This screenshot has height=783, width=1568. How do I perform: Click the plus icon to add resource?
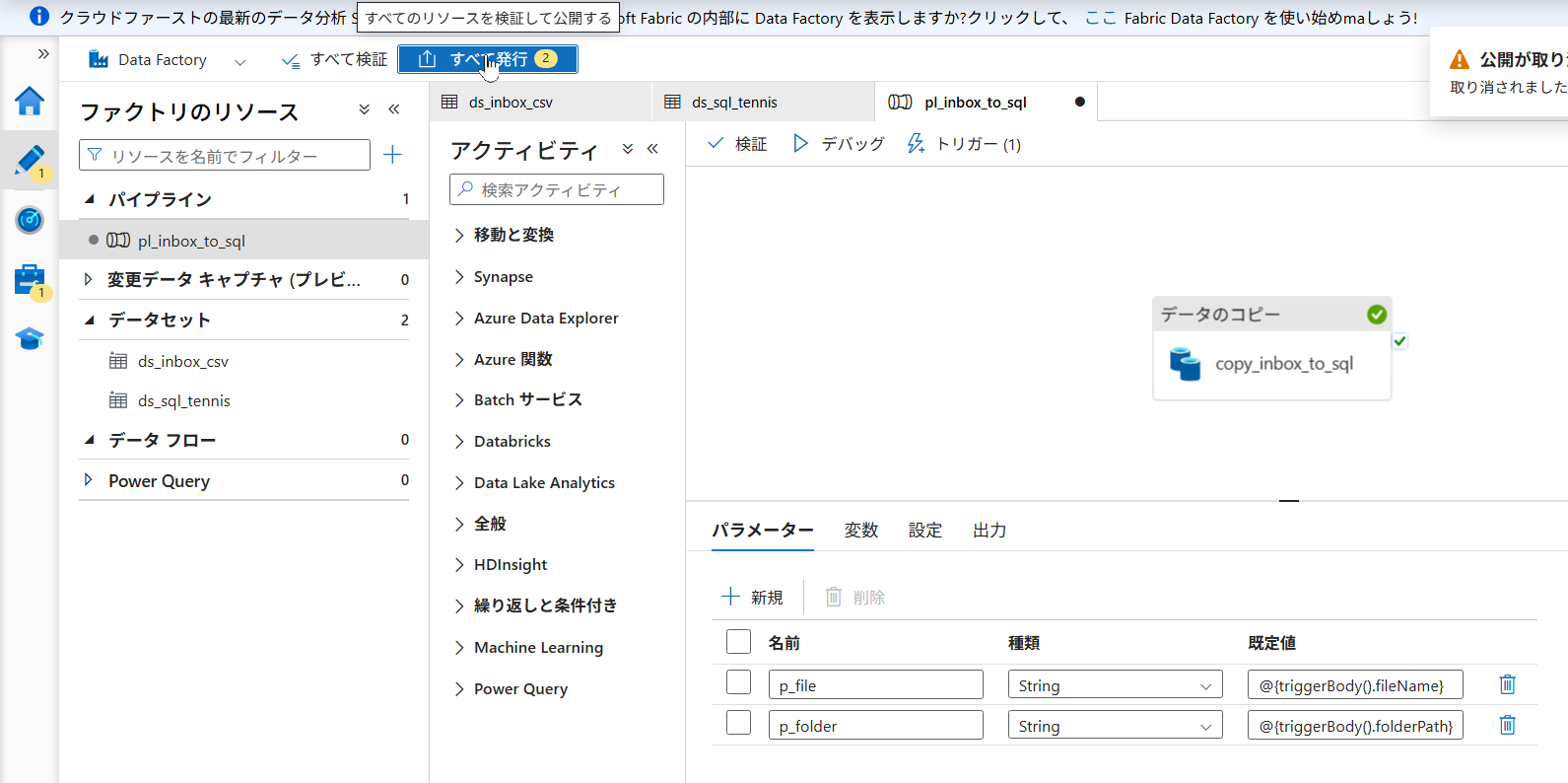coord(392,155)
